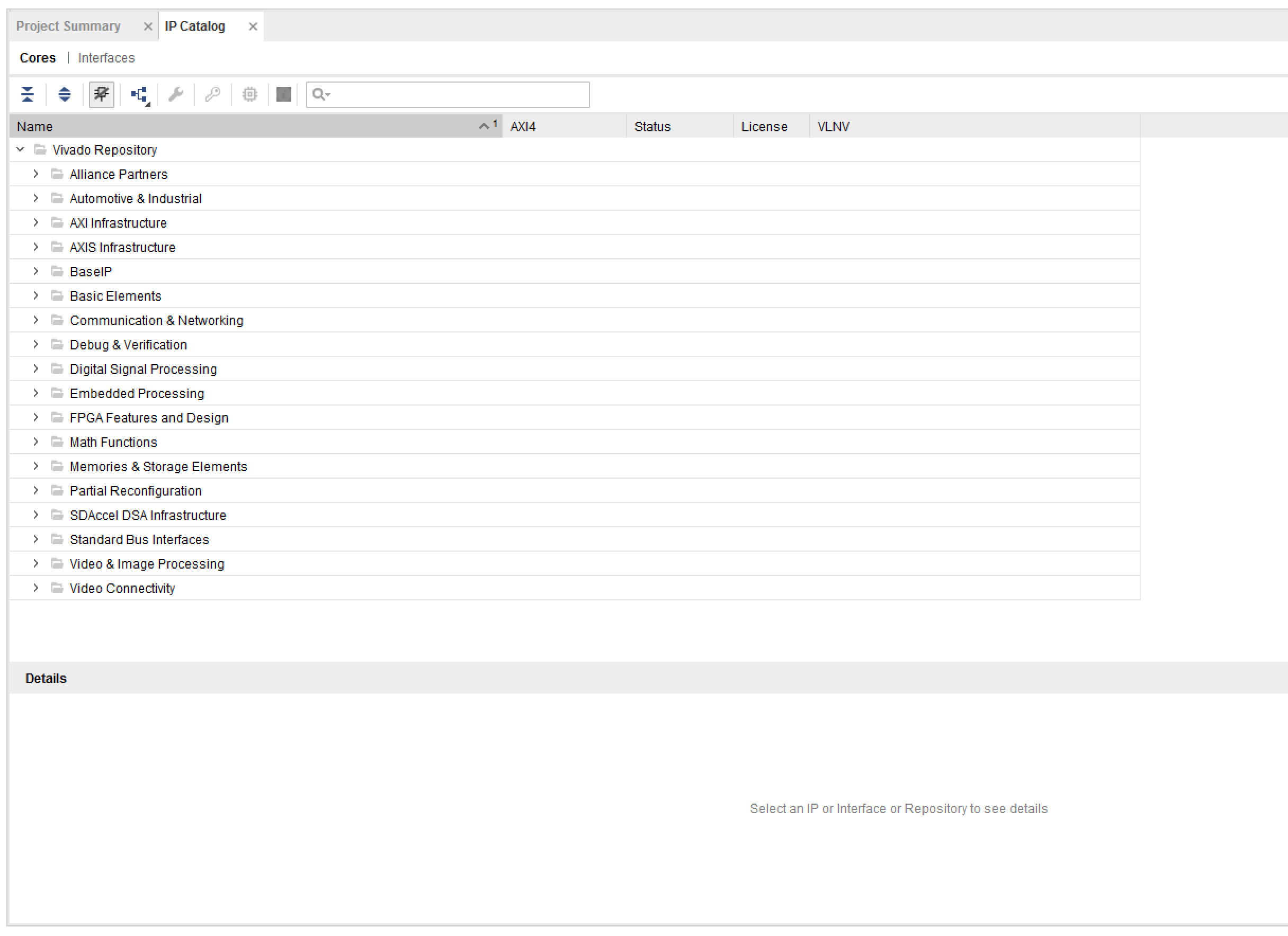Expand the Video & Image Processing folder
The width and height of the screenshot is (1288, 936).
point(36,564)
